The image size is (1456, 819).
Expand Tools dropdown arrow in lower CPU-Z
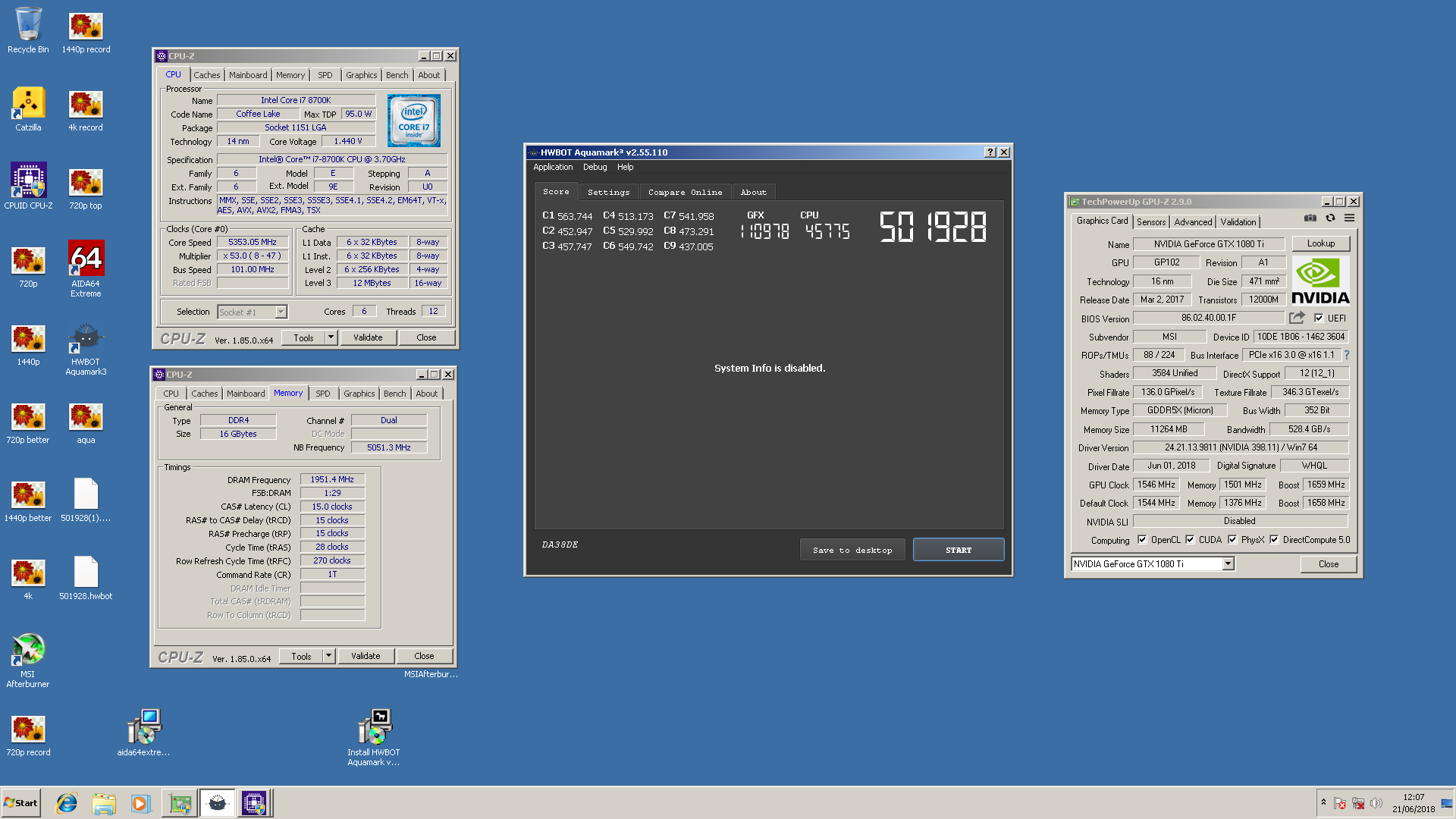(328, 656)
